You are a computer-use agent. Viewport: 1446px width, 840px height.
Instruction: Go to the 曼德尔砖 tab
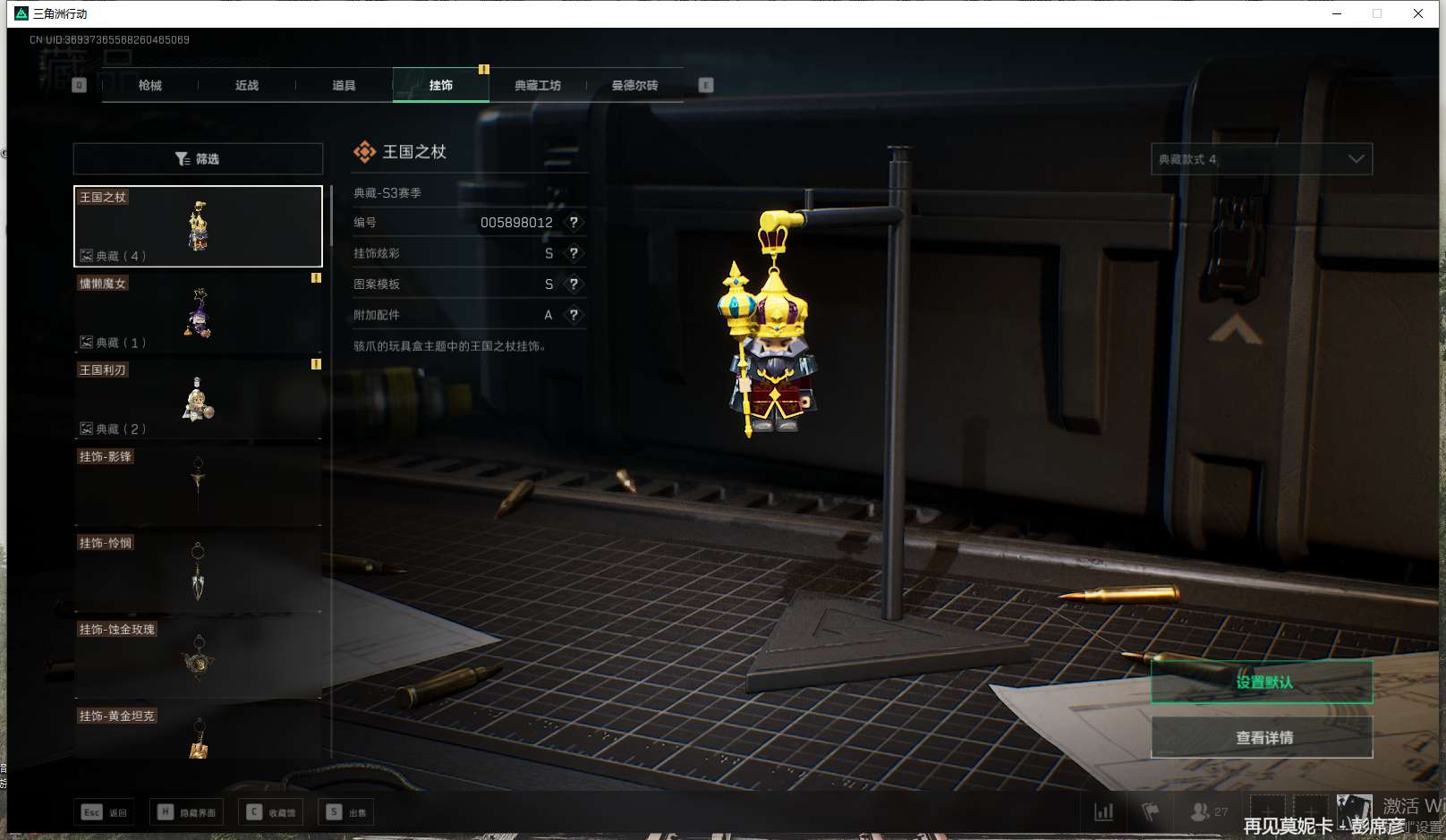(634, 85)
